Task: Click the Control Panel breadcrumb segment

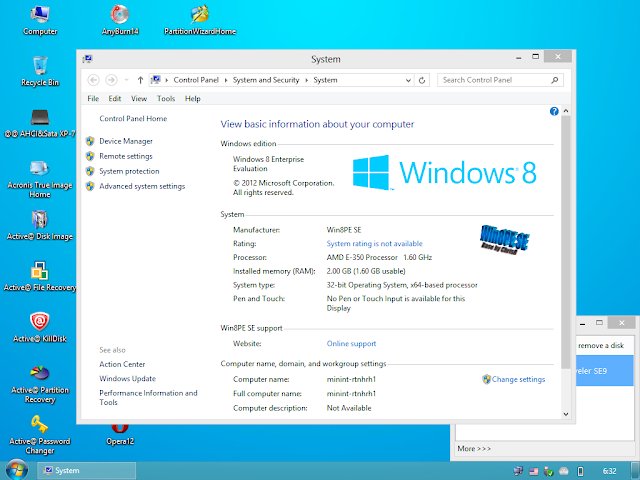Action: tap(196, 80)
